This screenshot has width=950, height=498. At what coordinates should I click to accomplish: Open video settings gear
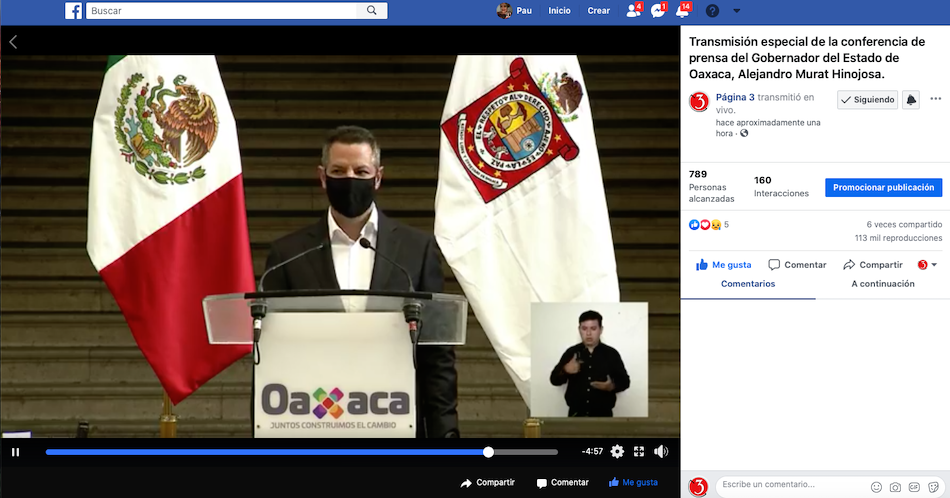[617, 451]
